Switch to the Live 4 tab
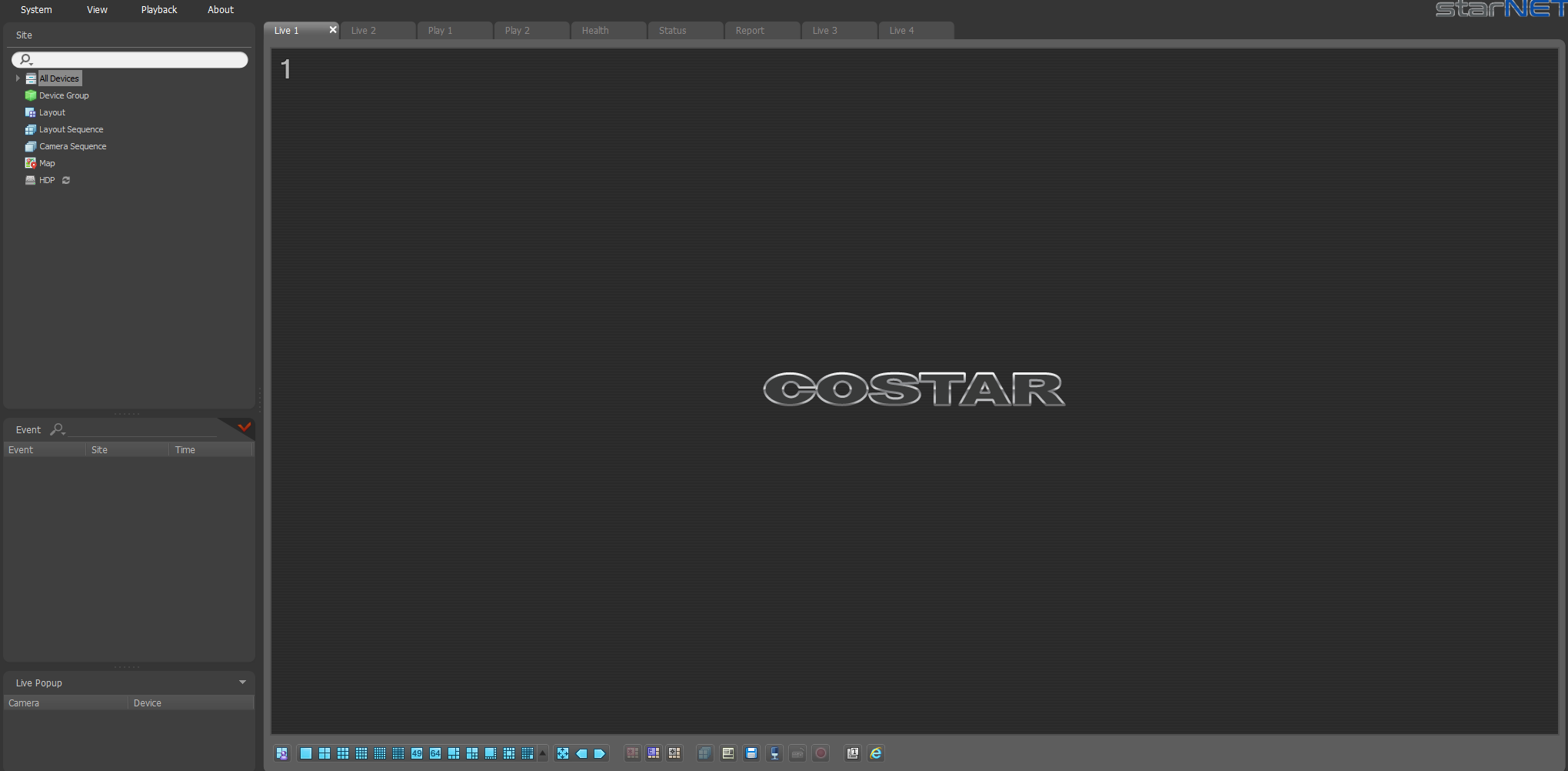The image size is (1568, 771). [x=916, y=31]
